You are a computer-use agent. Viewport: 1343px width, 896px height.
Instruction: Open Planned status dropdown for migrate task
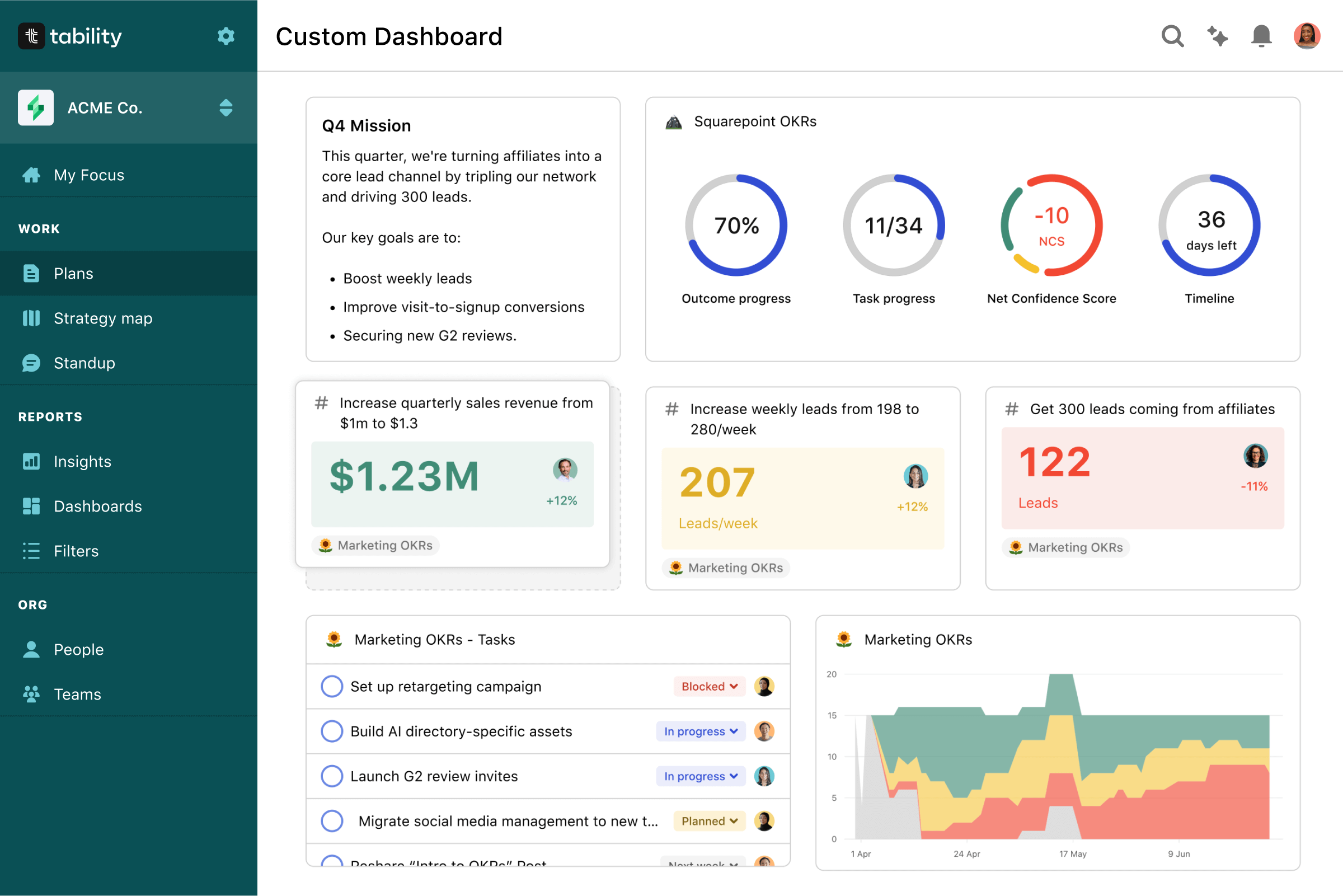coord(709,821)
